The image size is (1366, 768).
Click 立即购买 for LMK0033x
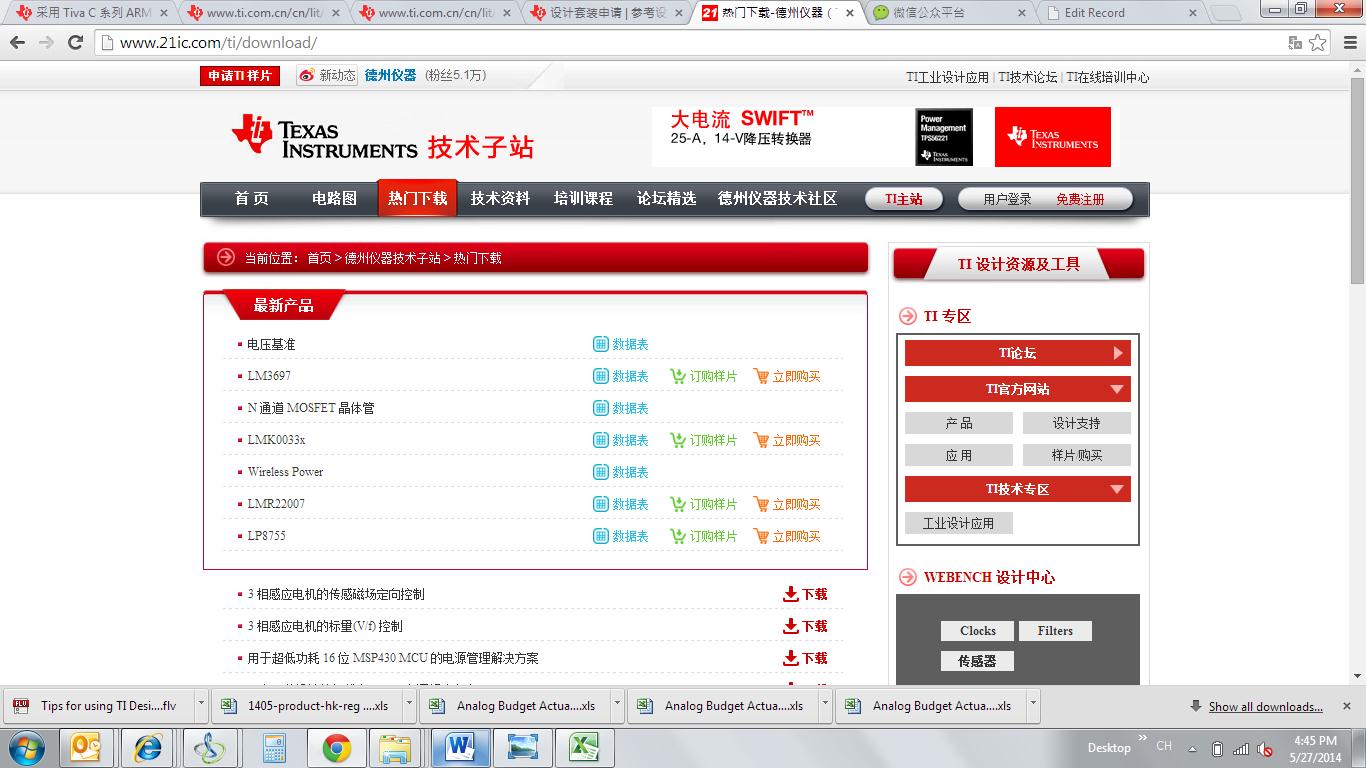click(787, 440)
